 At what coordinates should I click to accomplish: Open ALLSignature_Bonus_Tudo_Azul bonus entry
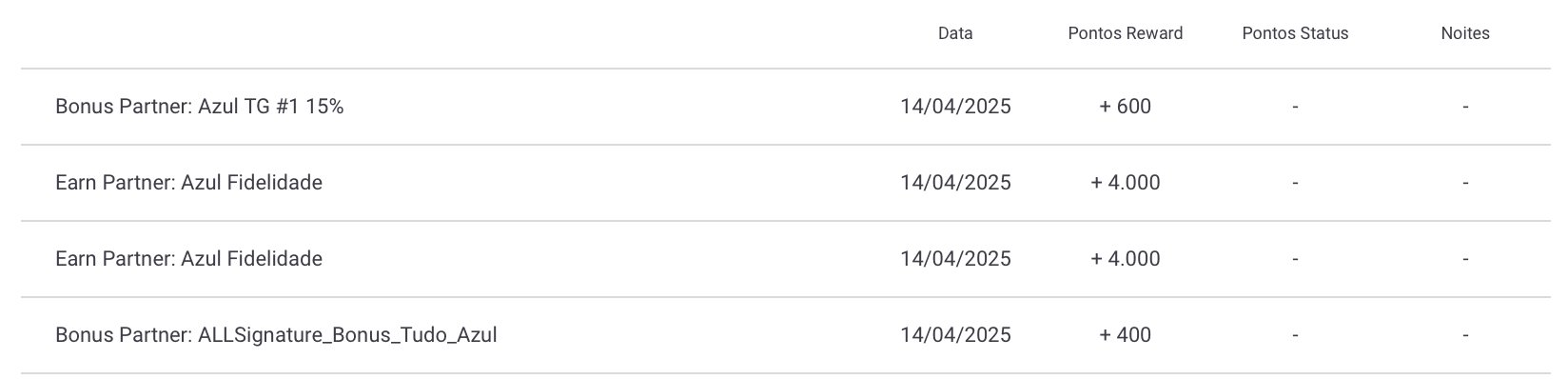coord(786,335)
